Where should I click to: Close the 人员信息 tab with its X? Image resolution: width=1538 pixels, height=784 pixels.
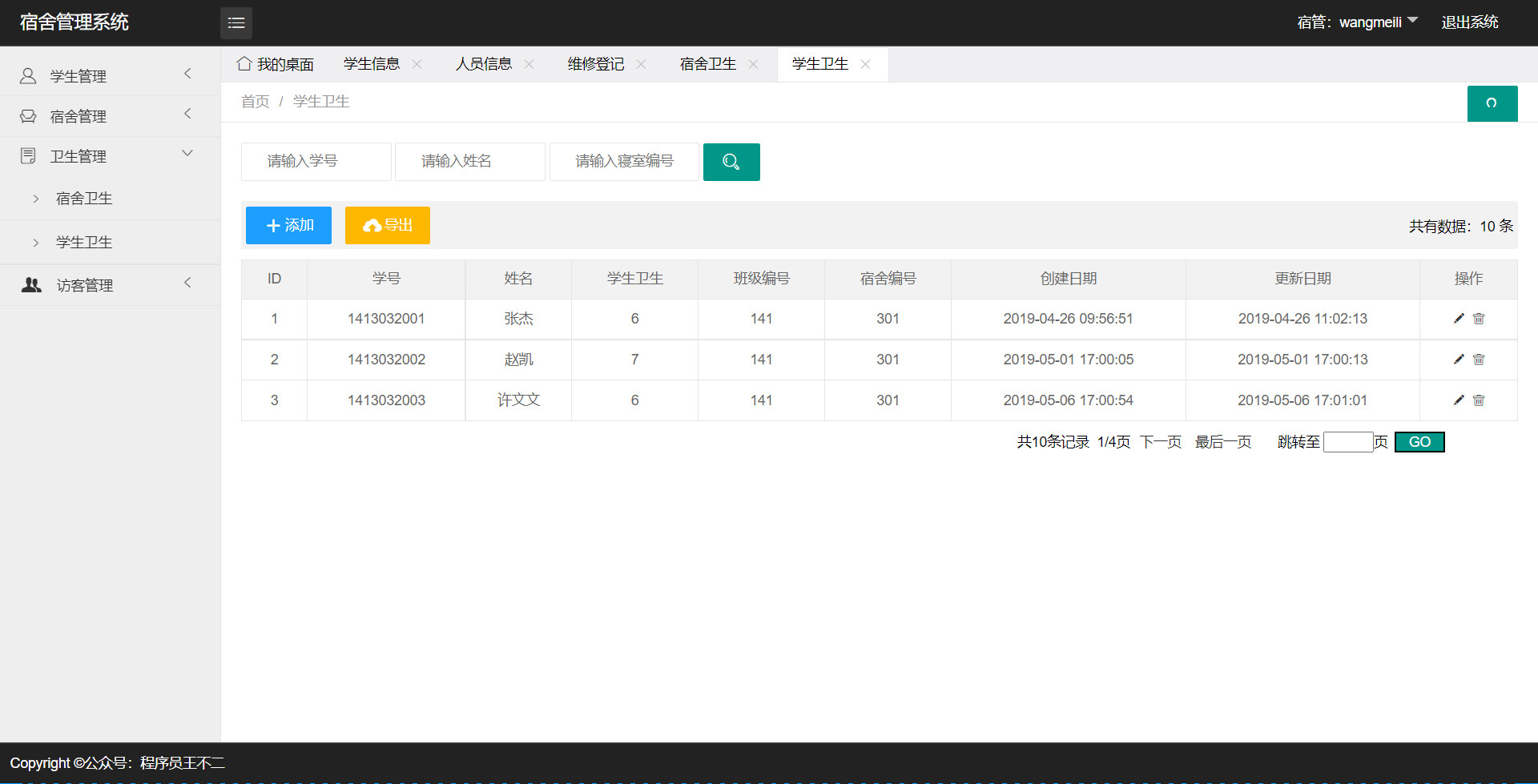click(x=528, y=64)
